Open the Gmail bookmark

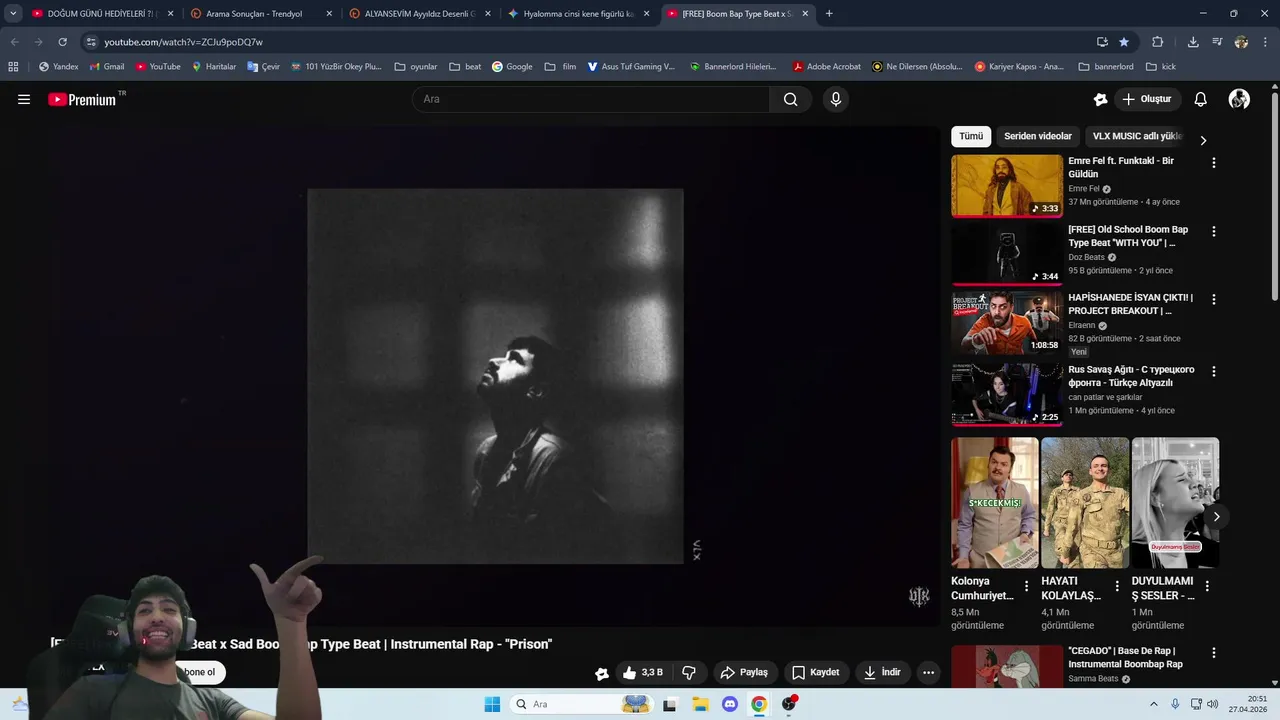[x=107, y=67]
